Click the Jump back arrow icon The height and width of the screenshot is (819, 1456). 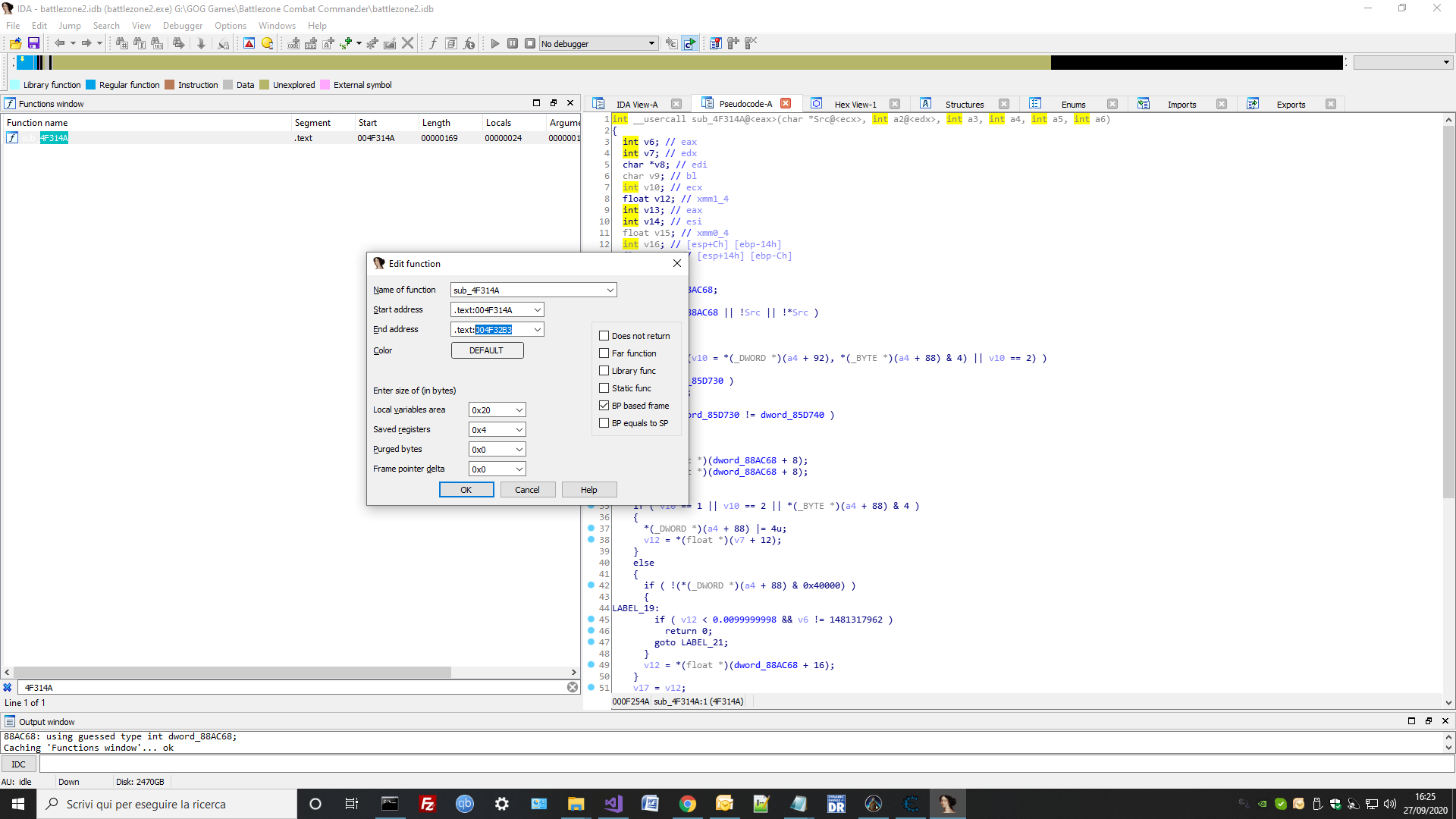click(x=59, y=43)
